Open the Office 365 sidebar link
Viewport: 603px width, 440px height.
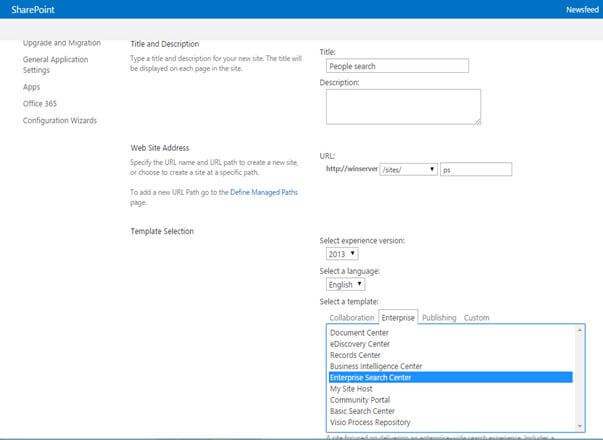click(x=40, y=103)
